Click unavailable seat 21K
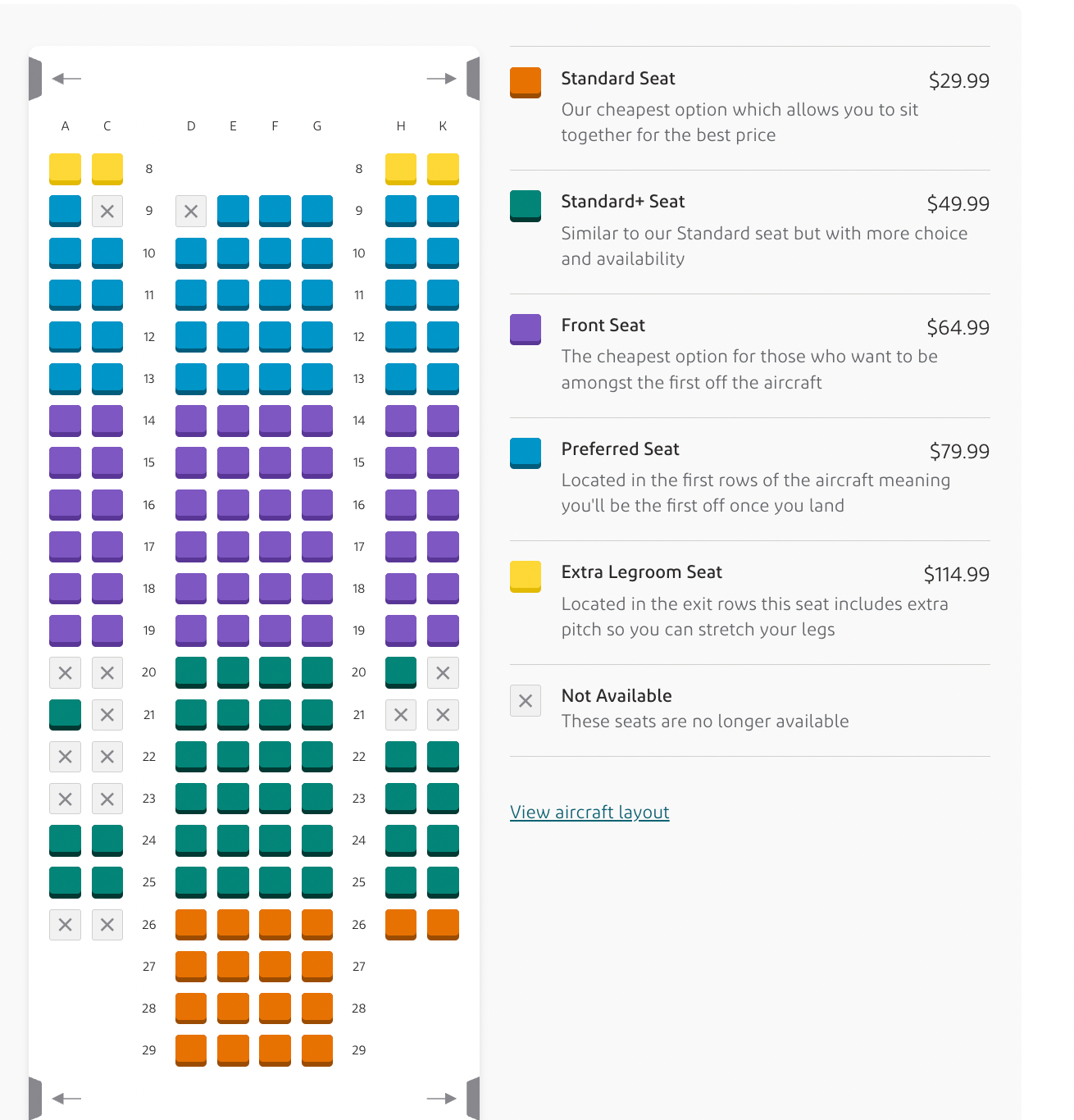Image resolution: width=1074 pixels, height=1120 pixels. 443,715
